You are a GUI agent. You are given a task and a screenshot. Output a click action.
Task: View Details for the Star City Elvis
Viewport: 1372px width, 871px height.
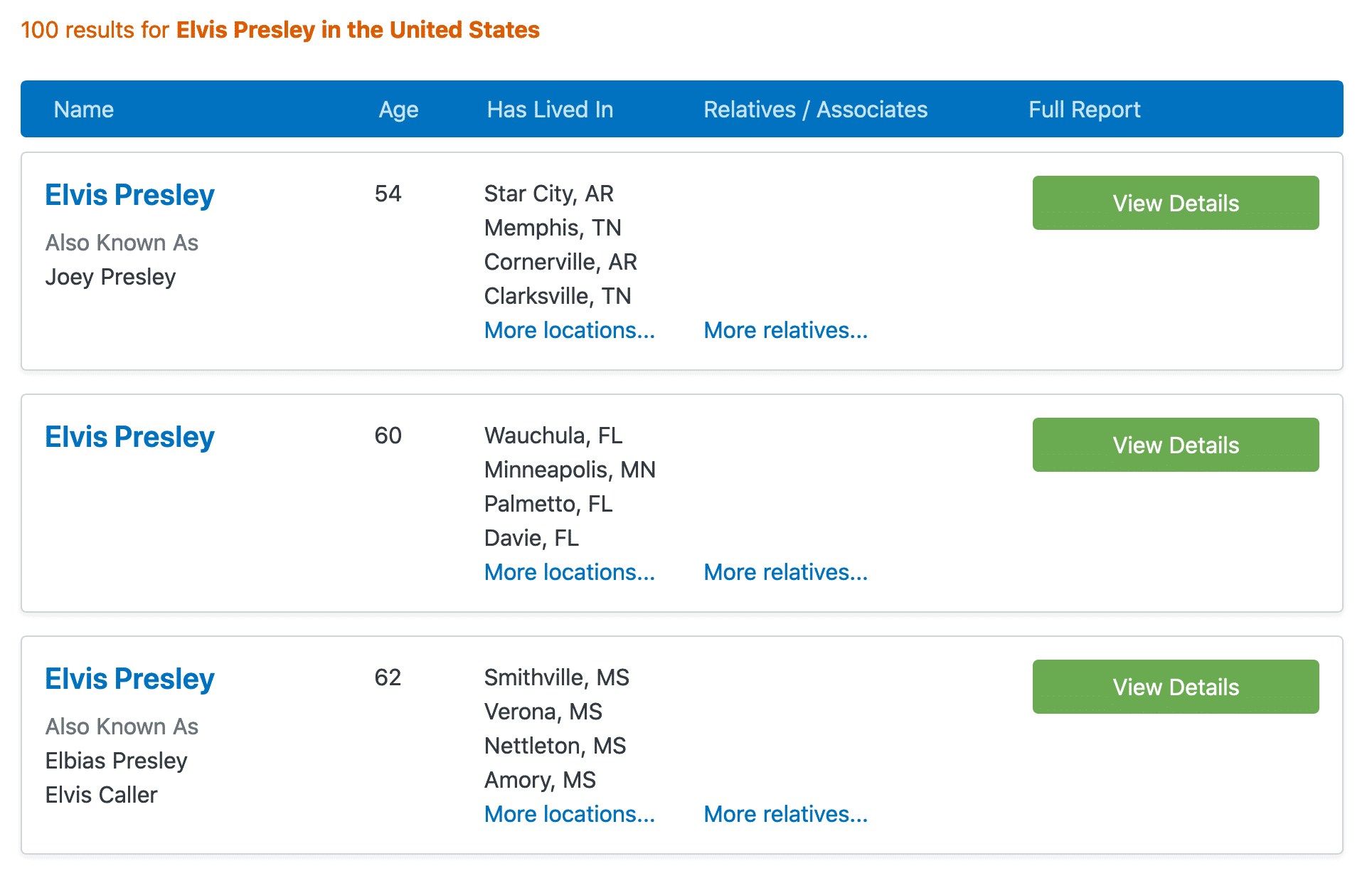pos(1175,203)
